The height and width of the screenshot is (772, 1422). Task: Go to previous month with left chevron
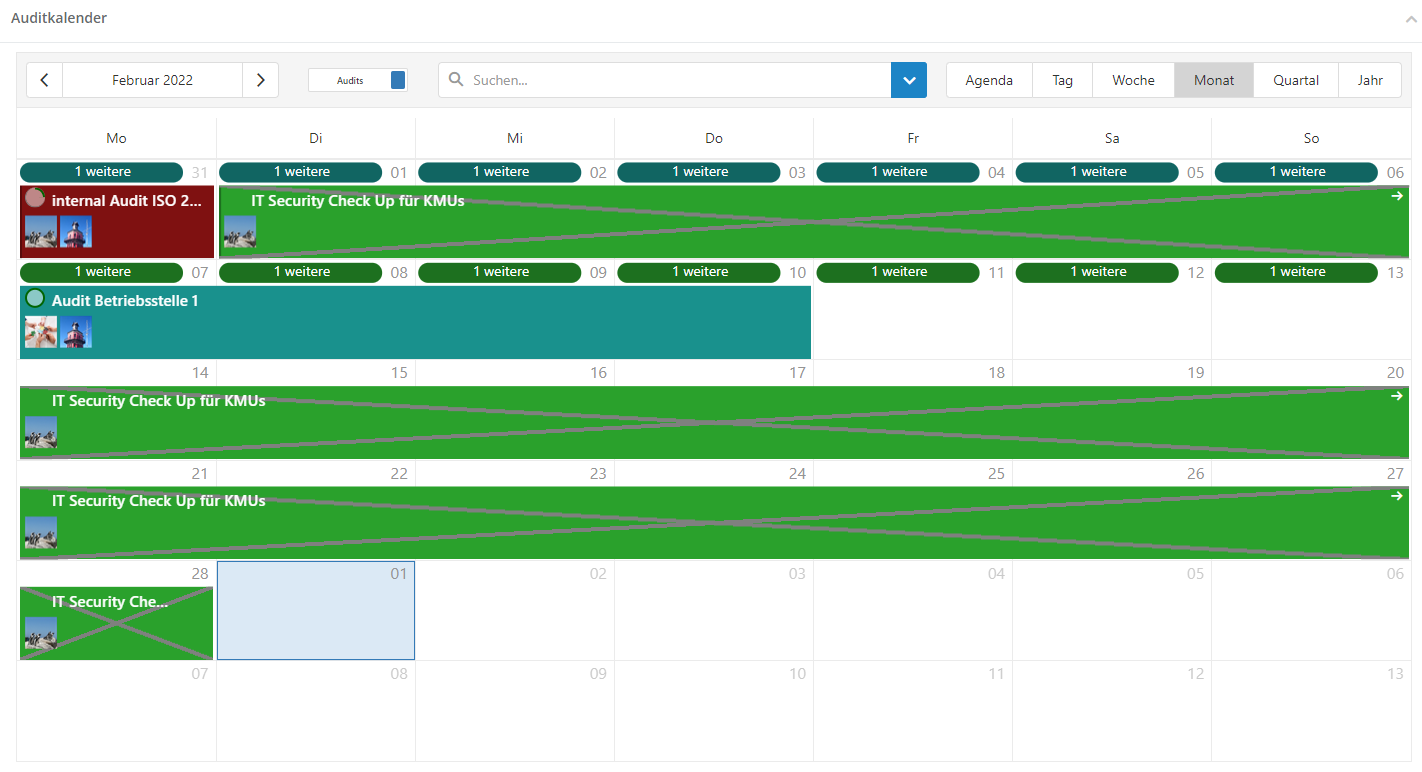click(45, 80)
